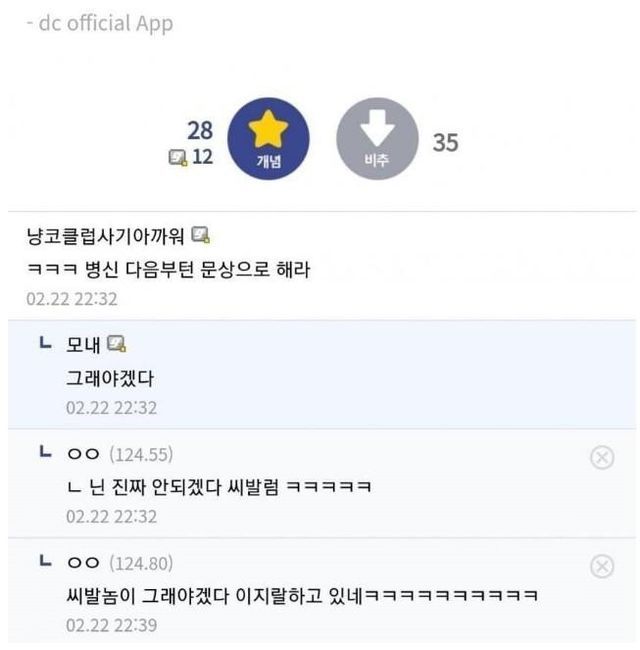Viewport: 640px width, 650px height.
Task: Tap the blue star 개념 recommend button
Action: (x=268, y=140)
